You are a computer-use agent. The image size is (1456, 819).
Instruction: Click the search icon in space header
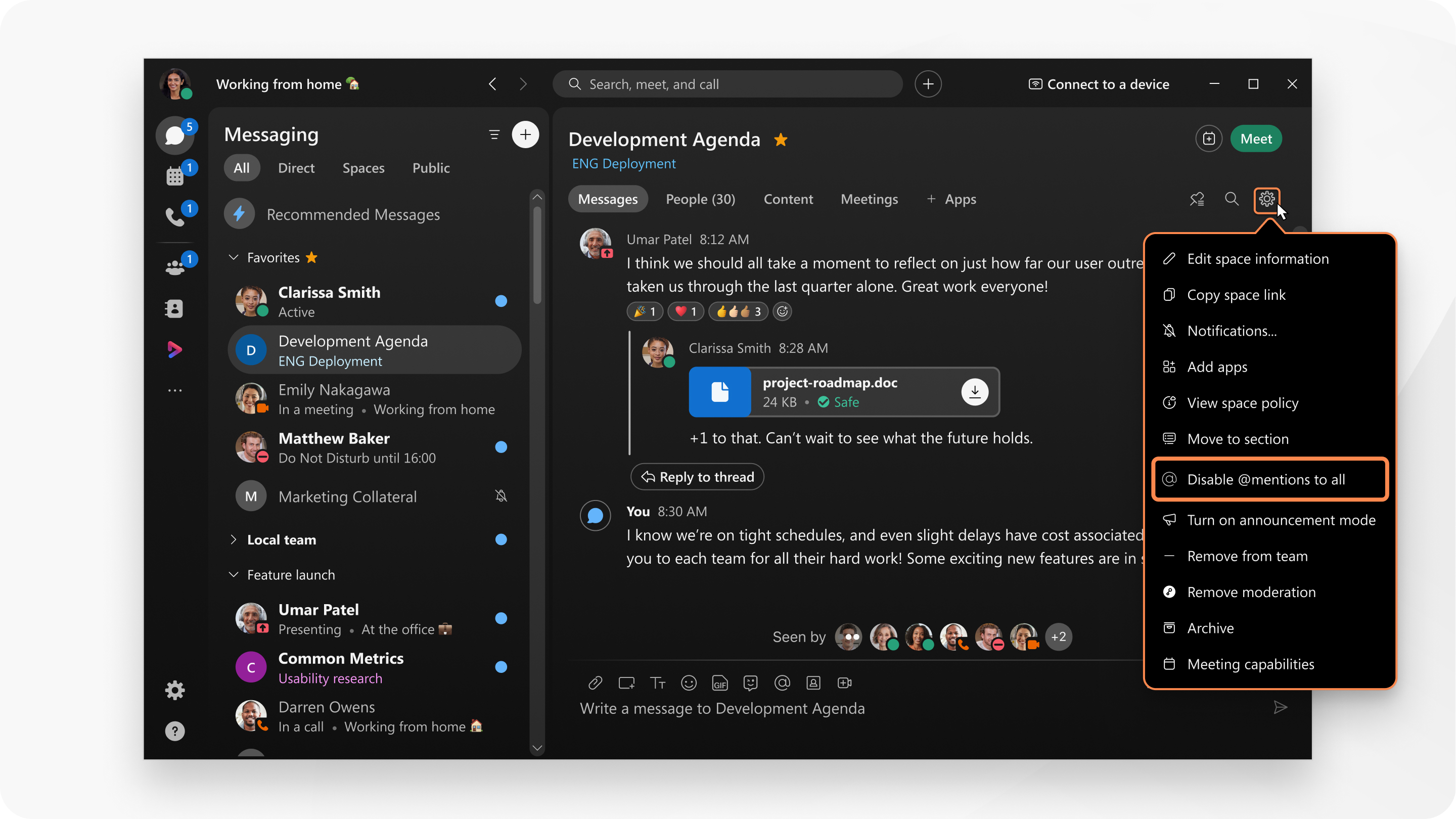(x=1231, y=199)
